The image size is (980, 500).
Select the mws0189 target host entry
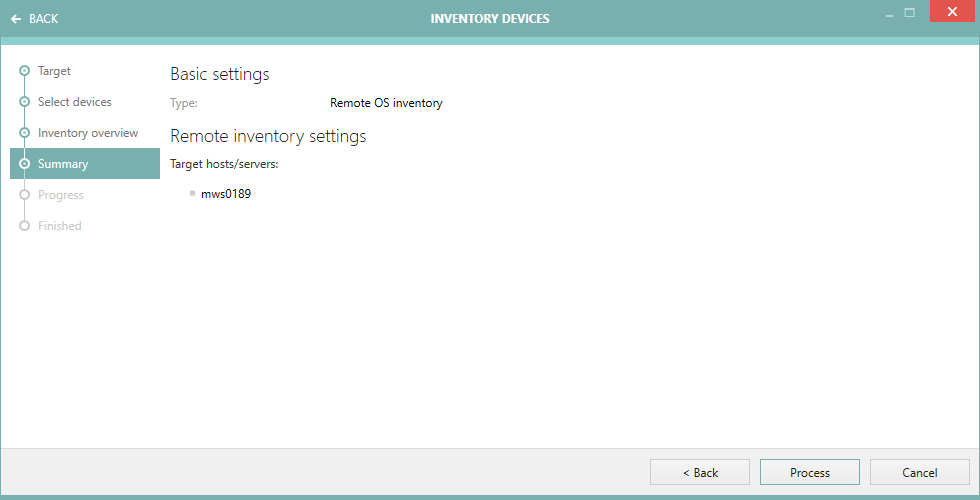click(226, 194)
